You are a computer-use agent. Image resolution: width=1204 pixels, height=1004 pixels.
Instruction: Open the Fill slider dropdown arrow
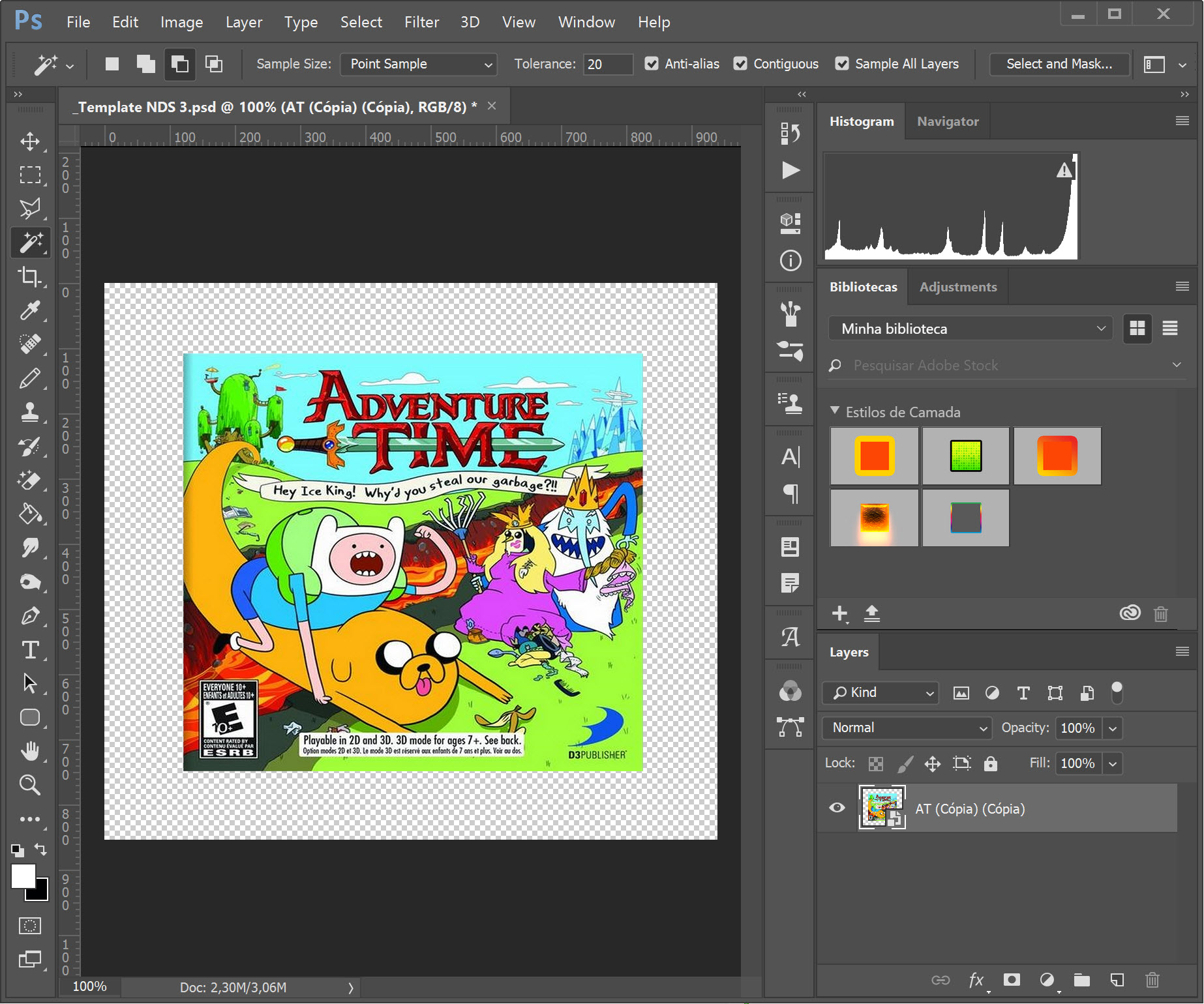tap(1113, 763)
